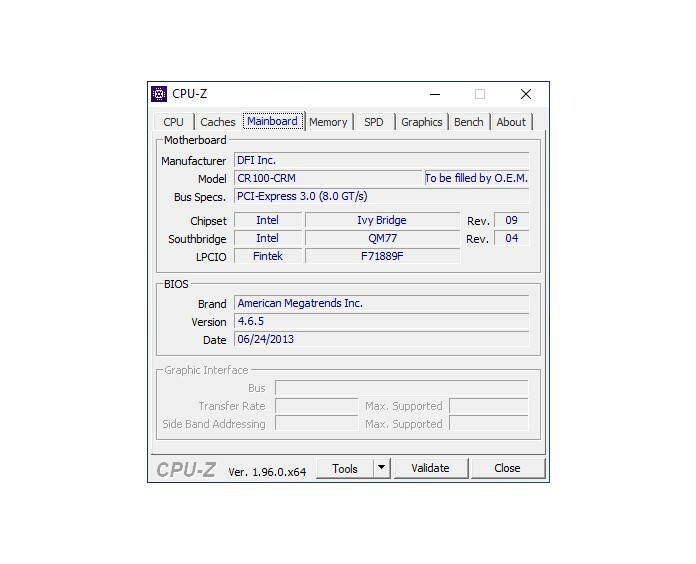
Task: Click the southbridge revision 04 field
Action: coord(511,238)
